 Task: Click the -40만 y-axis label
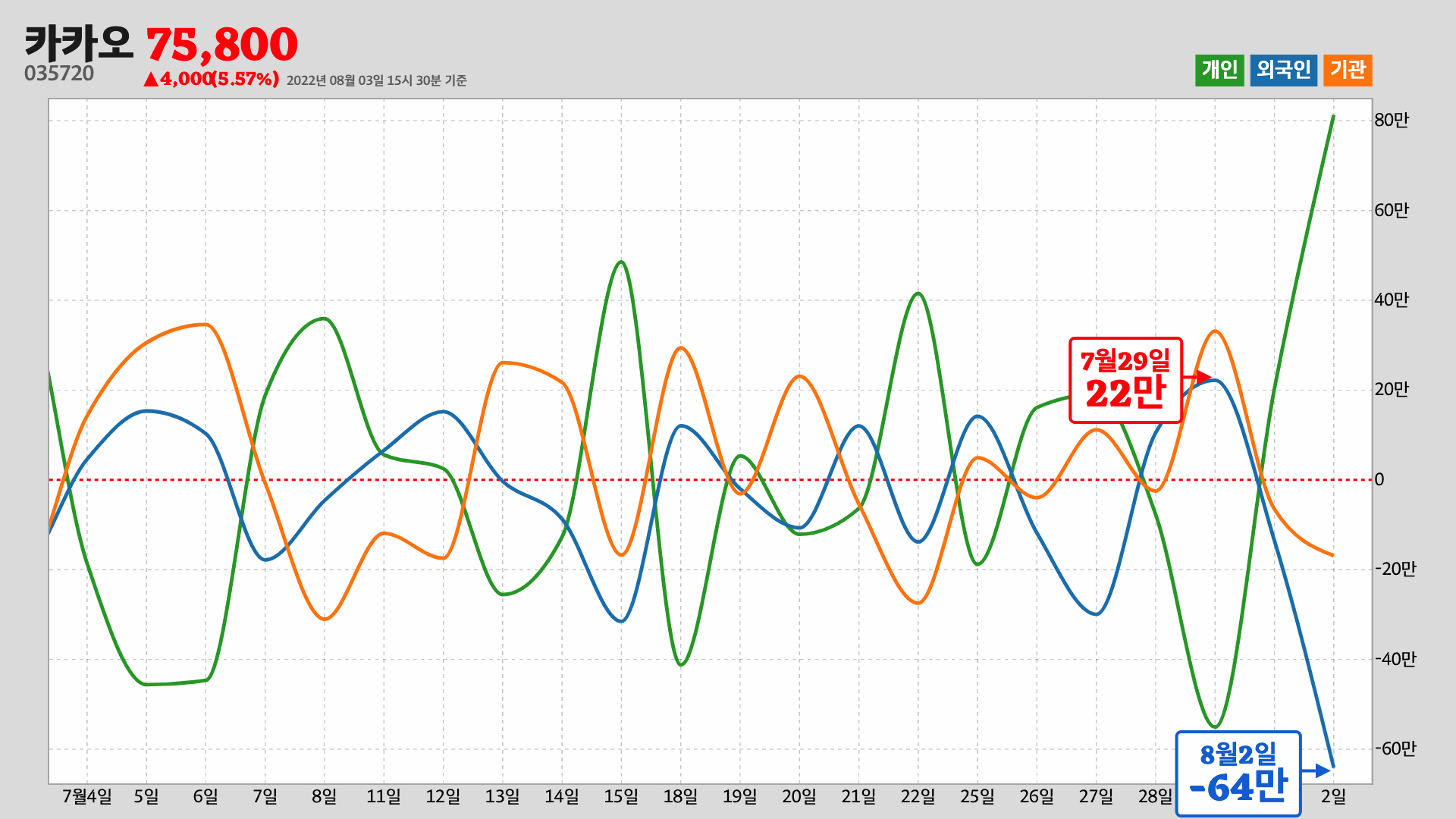tap(1395, 660)
